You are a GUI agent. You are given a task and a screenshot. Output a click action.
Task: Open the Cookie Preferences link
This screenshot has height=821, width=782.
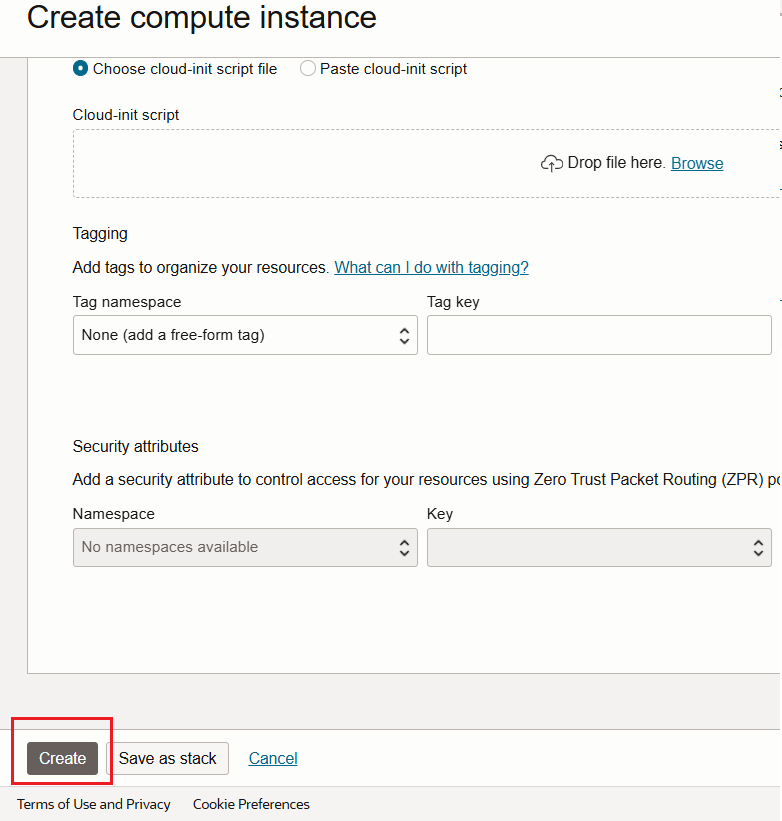(251, 804)
